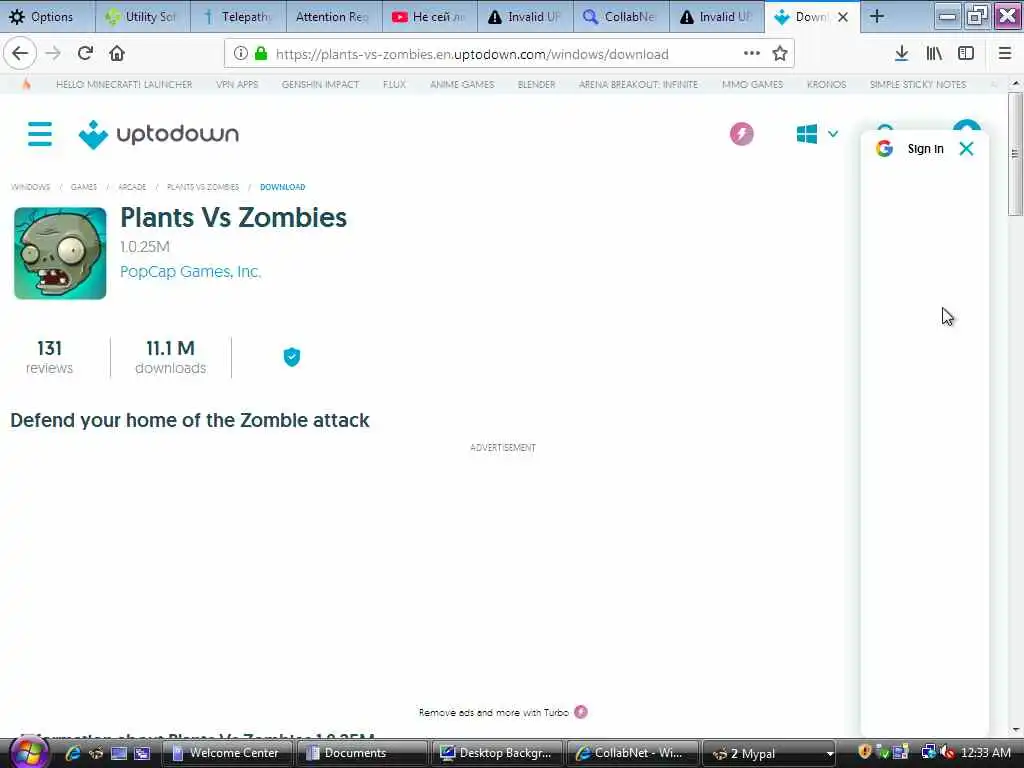Open BLENDER in the top bar

536,84
